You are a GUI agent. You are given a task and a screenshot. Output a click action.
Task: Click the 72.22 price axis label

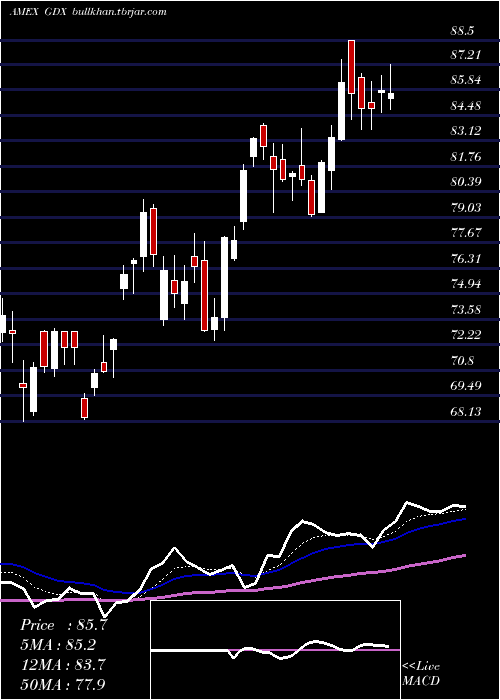click(466, 334)
